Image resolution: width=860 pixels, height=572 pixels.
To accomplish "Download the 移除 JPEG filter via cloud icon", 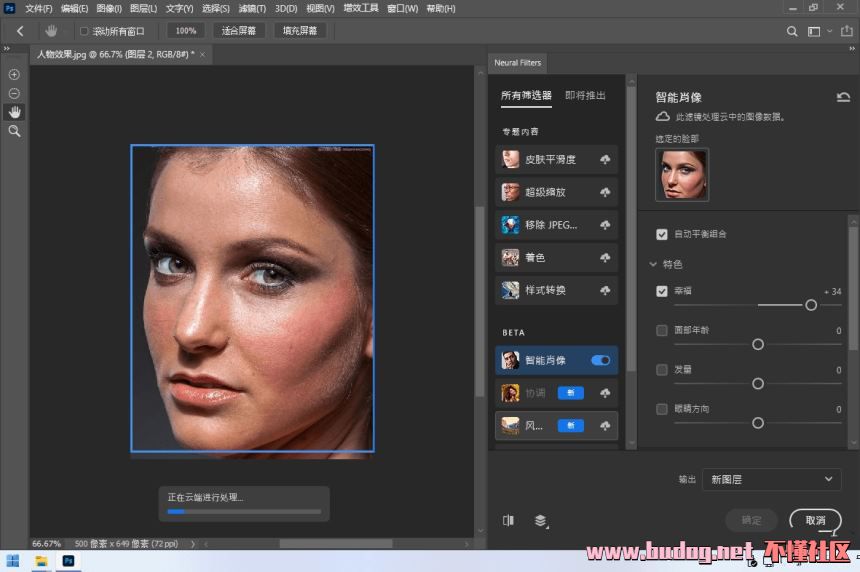I will tap(605, 225).
